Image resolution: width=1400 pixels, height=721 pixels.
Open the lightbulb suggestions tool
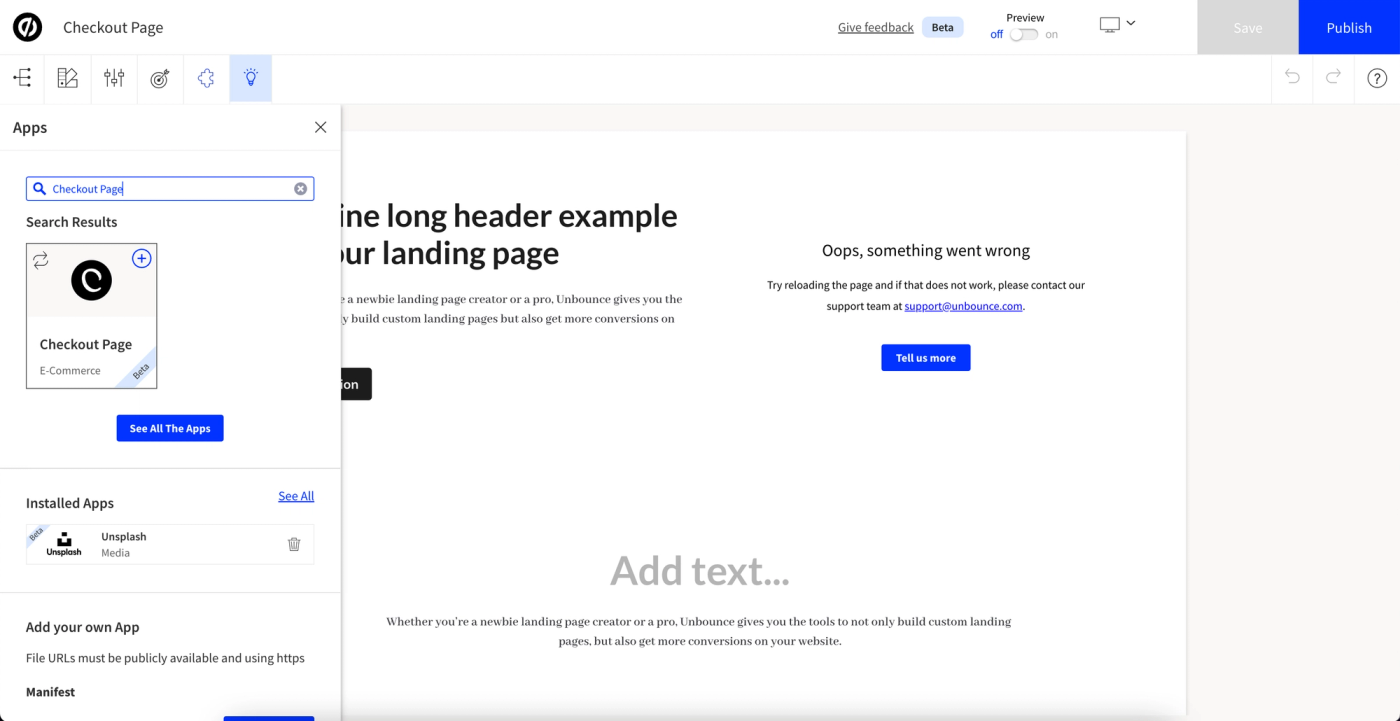(251, 78)
